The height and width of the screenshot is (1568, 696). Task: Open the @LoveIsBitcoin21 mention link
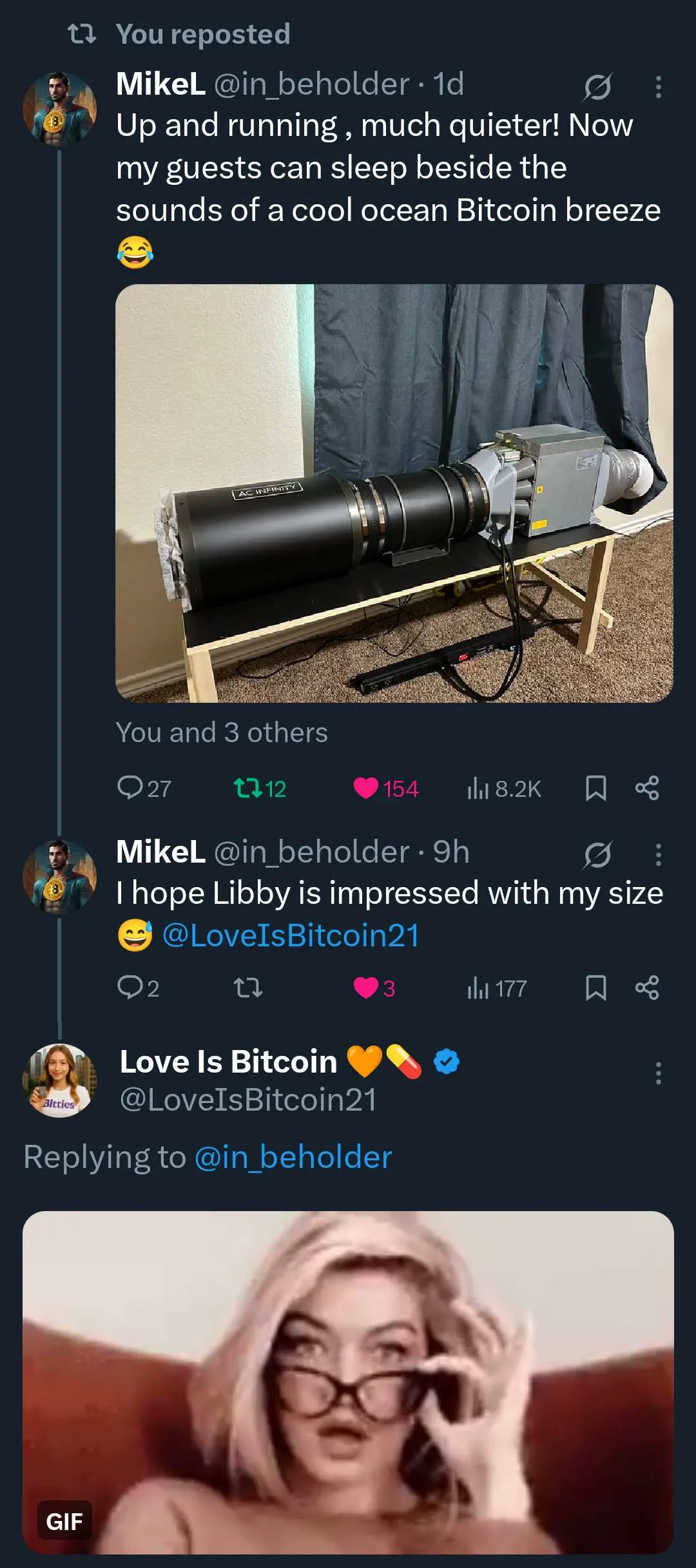tap(291, 935)
